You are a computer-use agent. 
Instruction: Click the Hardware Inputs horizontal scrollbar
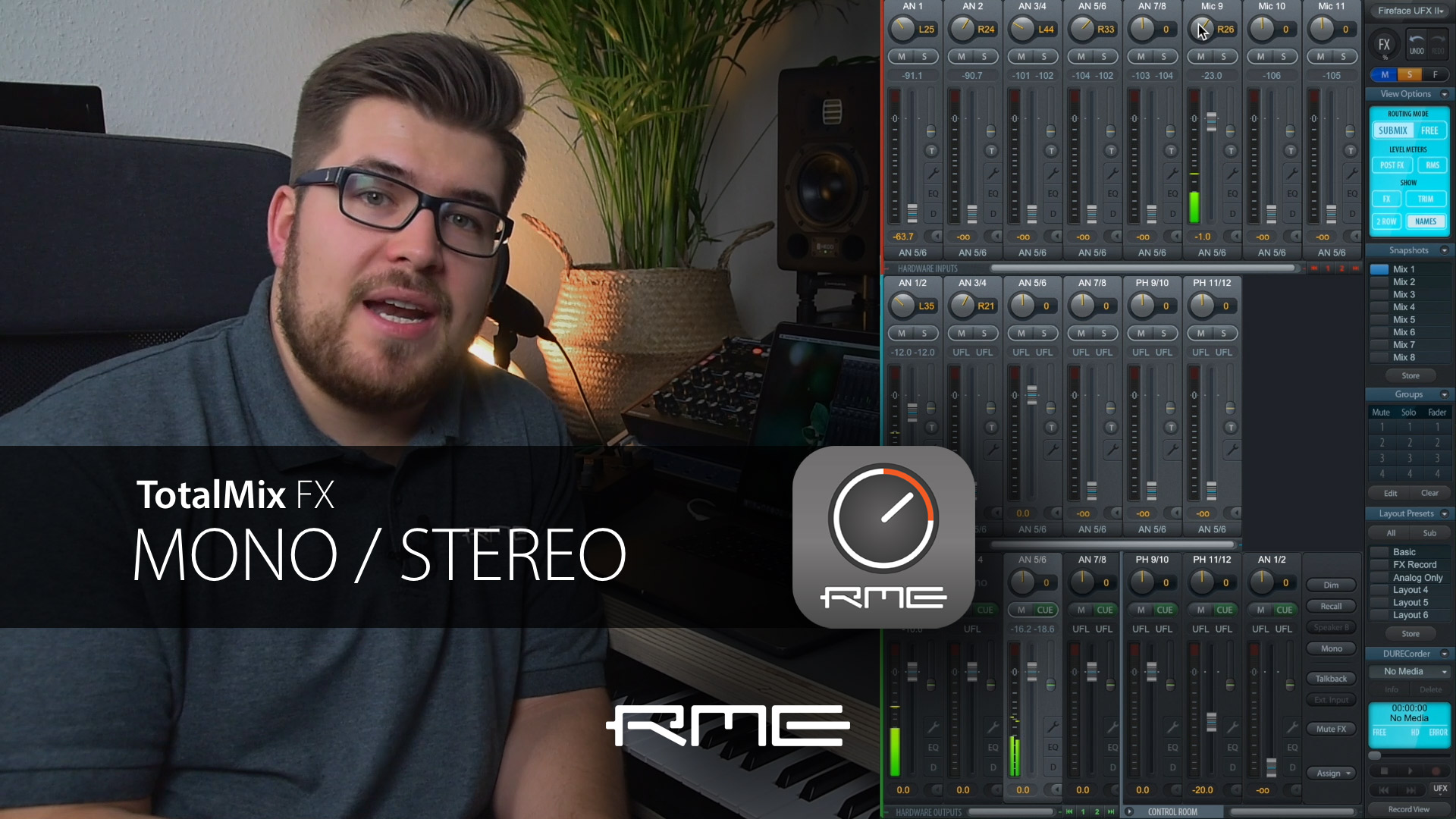(x=1141, y=268)
